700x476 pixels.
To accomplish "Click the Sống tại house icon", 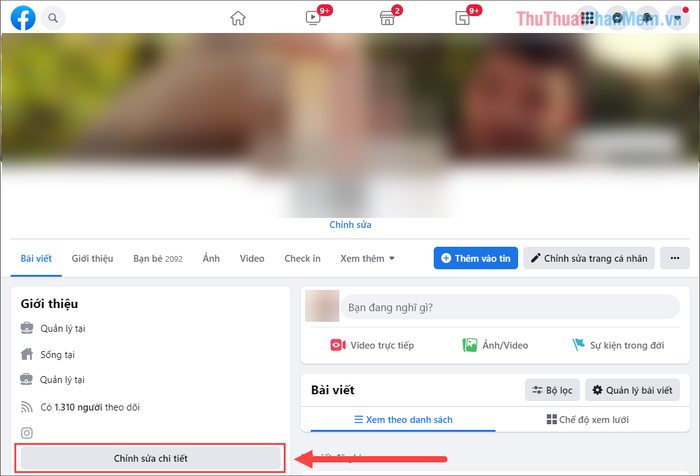I will [27, 354].
